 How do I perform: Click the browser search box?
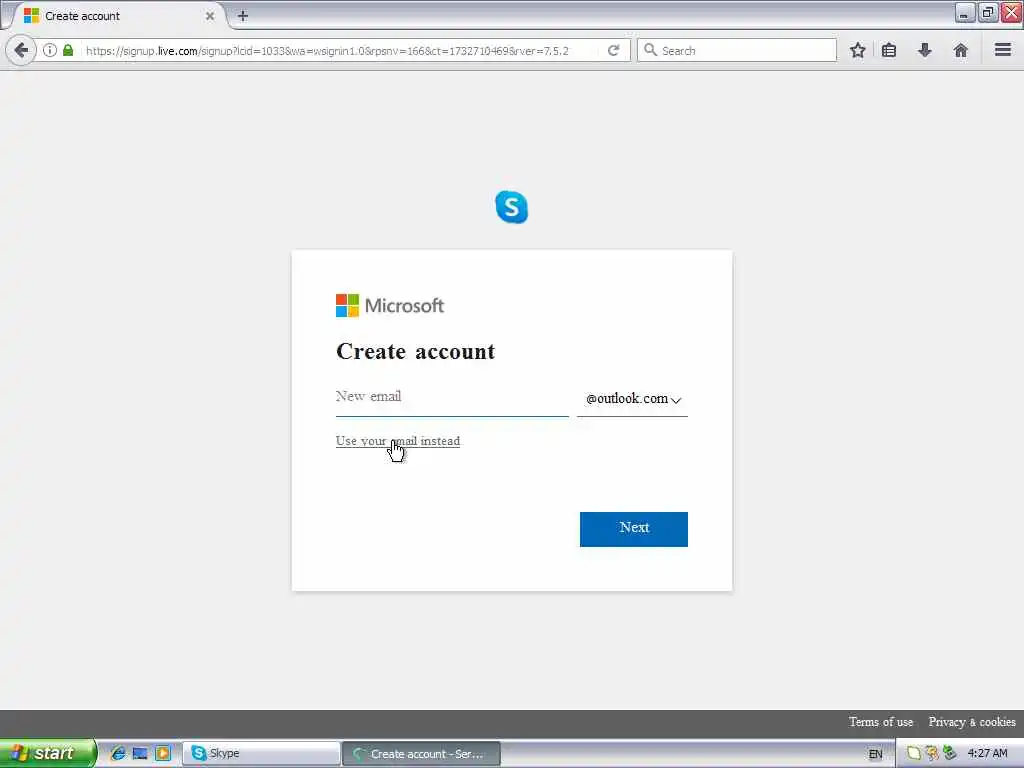coord(737,50)
